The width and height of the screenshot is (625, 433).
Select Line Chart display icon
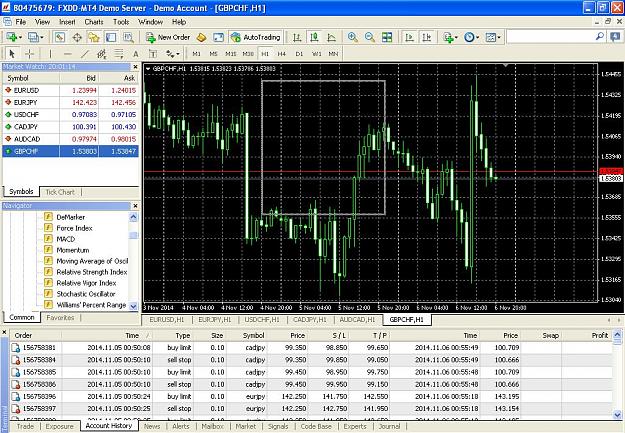point(331,37)
